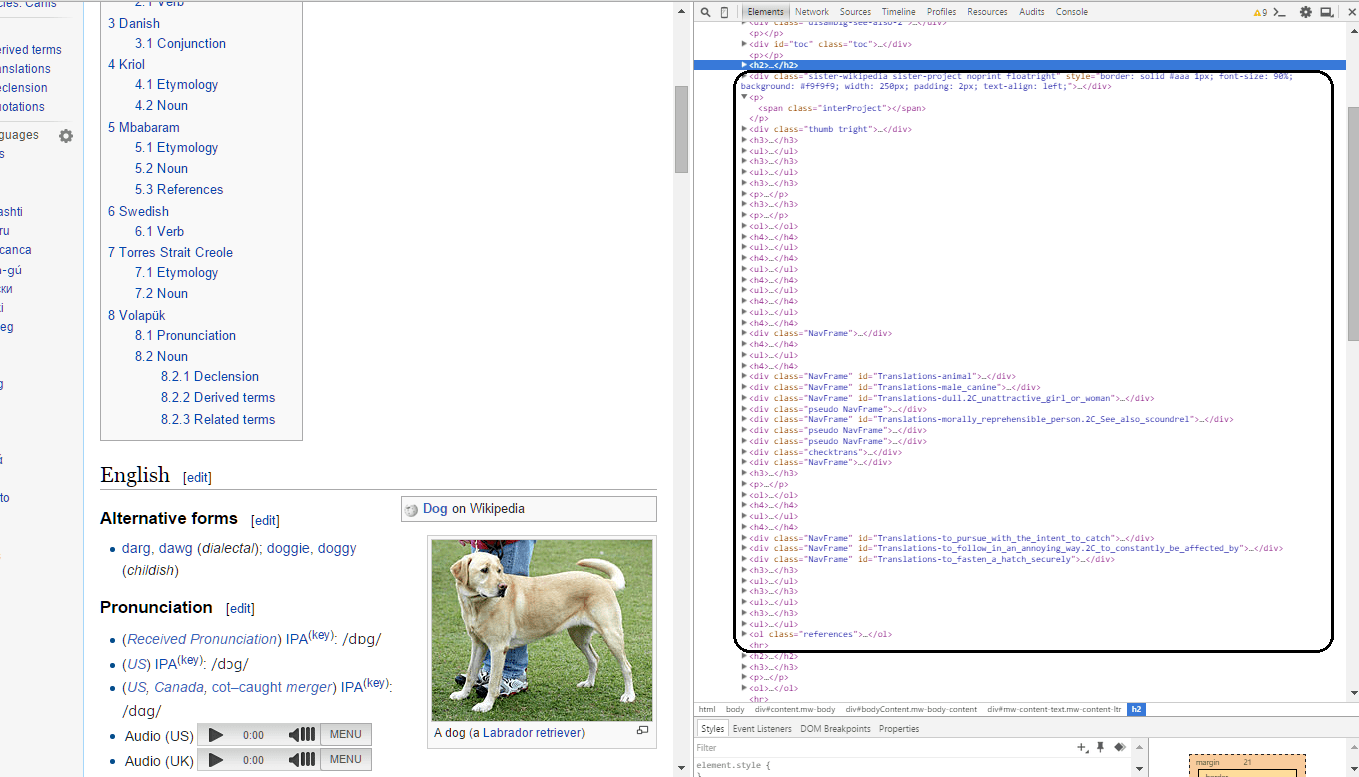The width and height of the screenshot is (1359, 777).
Task: Open the DevTools settings gear
Action: (x=1306, y=12)
